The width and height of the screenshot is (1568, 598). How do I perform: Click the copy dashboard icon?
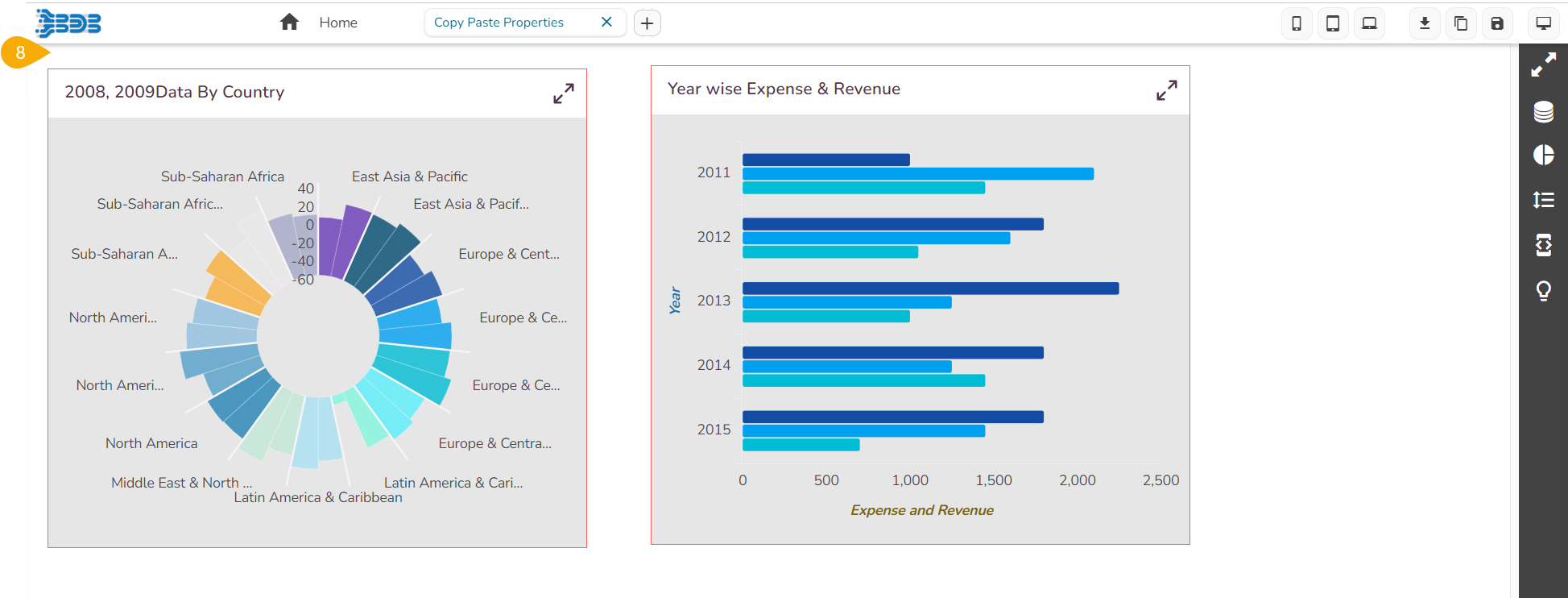(1461, 23)
